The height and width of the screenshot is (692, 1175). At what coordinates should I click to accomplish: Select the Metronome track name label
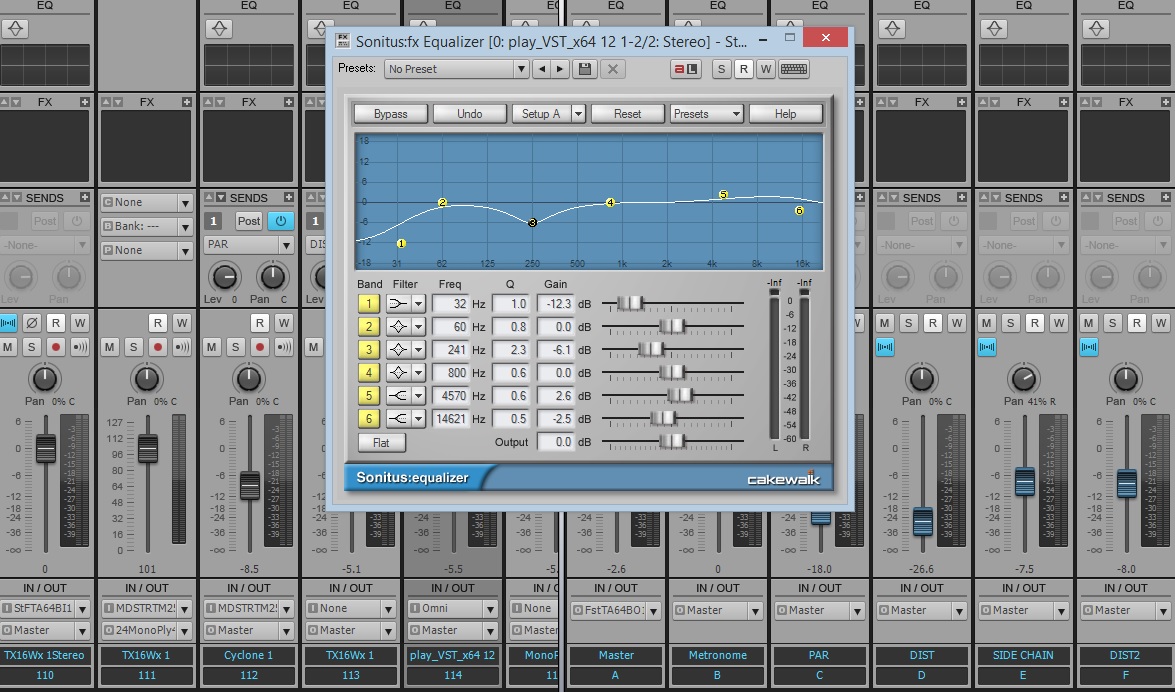pyautogui.click(x=718, y=655)
